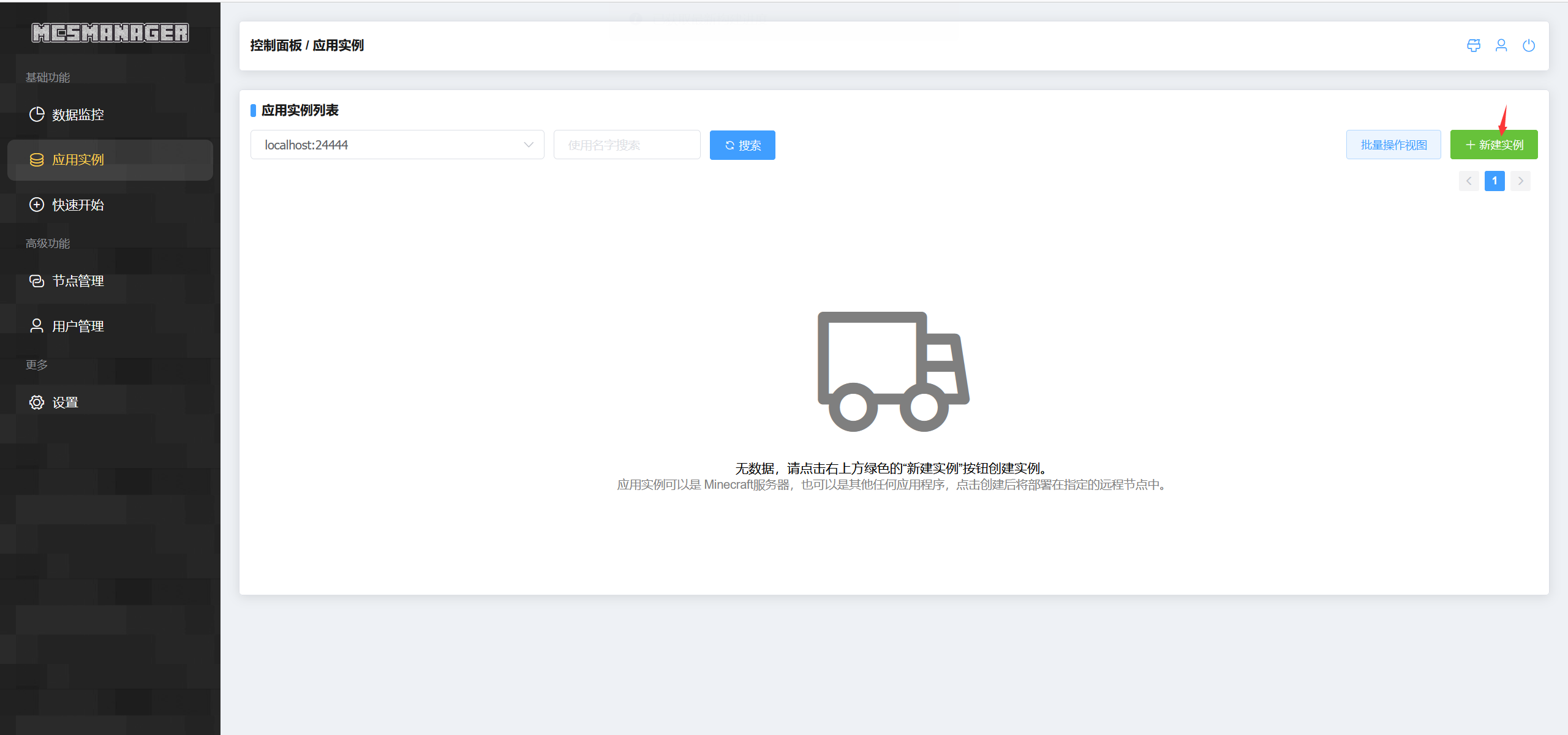This screenshot has height=735, width=1568.
Task: Click the dropdown chevron arrow
Action: click(x=529, y=145)
